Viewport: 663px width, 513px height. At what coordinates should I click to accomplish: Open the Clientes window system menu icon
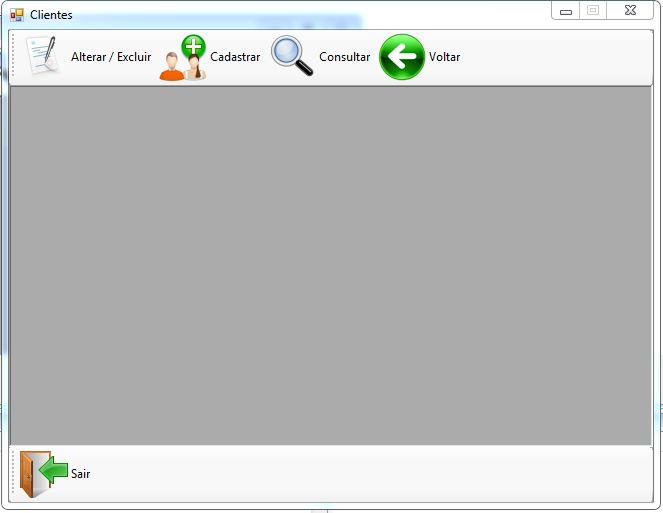pos(16,15)
